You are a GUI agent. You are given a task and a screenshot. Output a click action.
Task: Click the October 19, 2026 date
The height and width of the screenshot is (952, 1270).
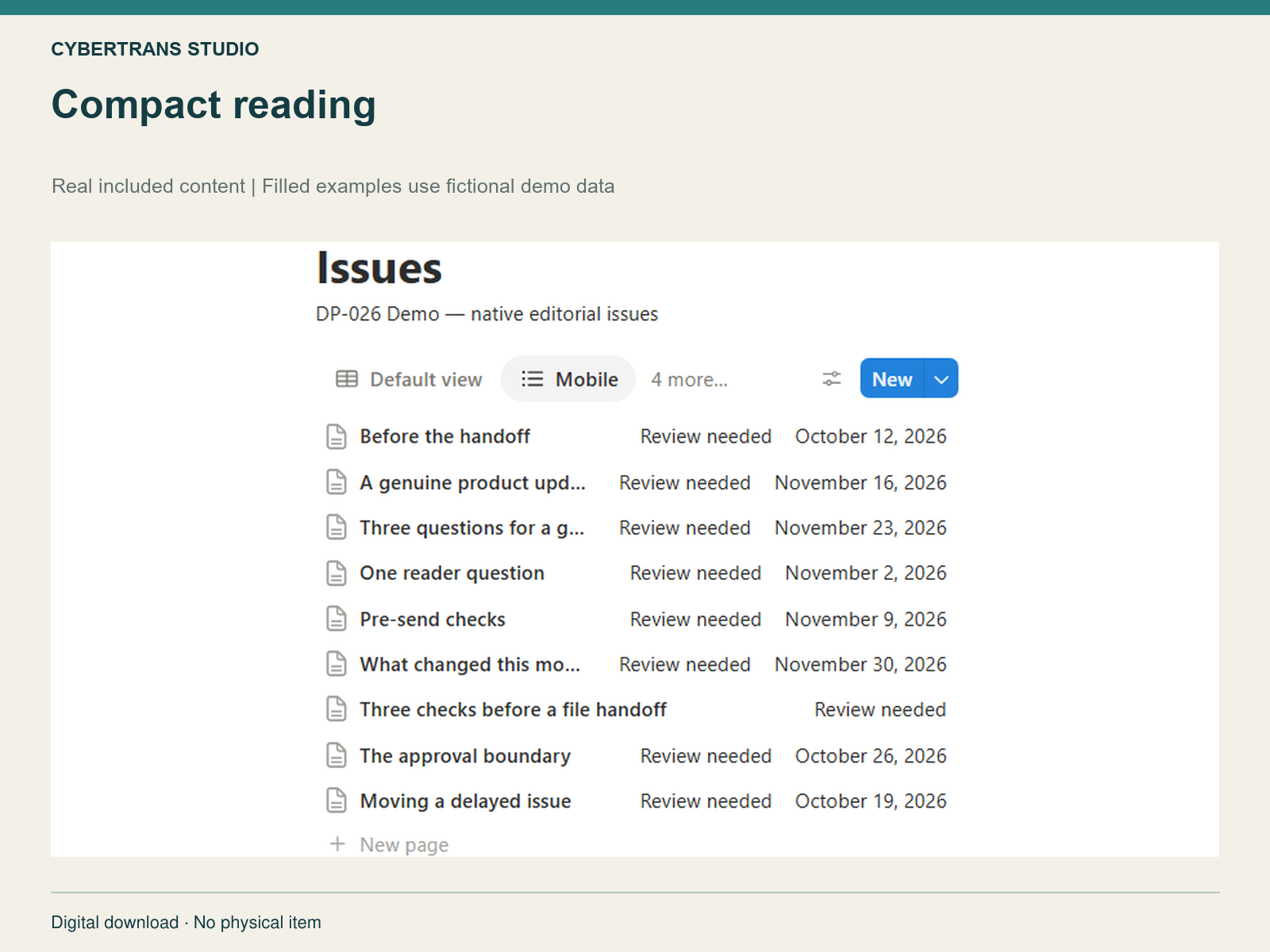tap(871, 800)
